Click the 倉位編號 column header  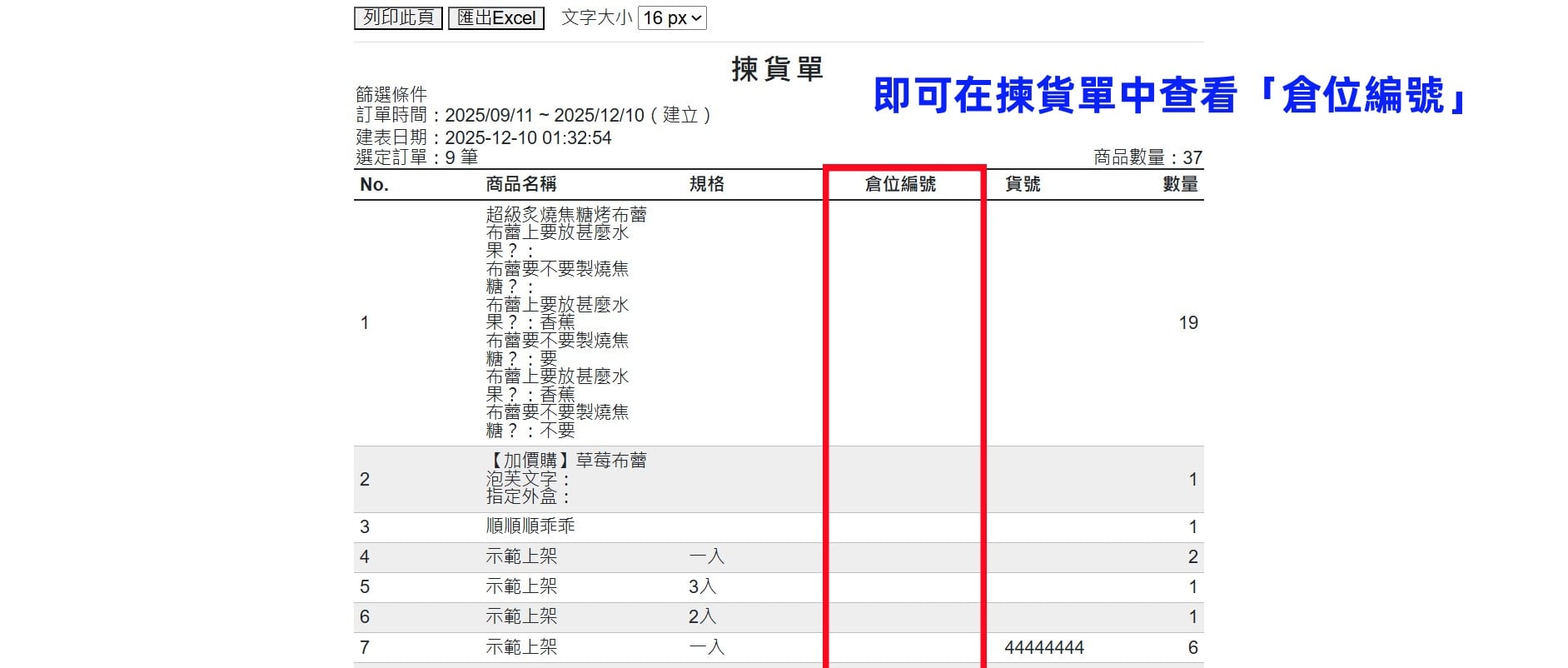tap(900, 184)
